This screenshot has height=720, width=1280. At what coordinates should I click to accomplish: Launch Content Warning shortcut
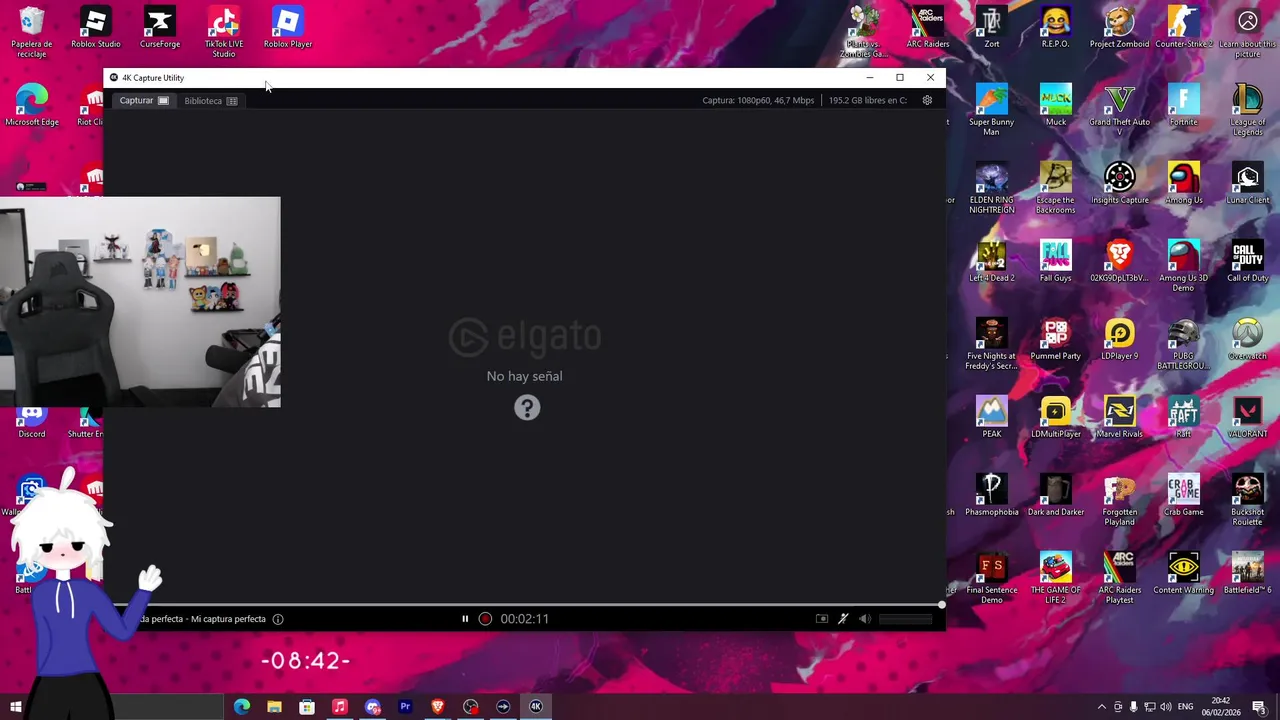(1184, 574)
